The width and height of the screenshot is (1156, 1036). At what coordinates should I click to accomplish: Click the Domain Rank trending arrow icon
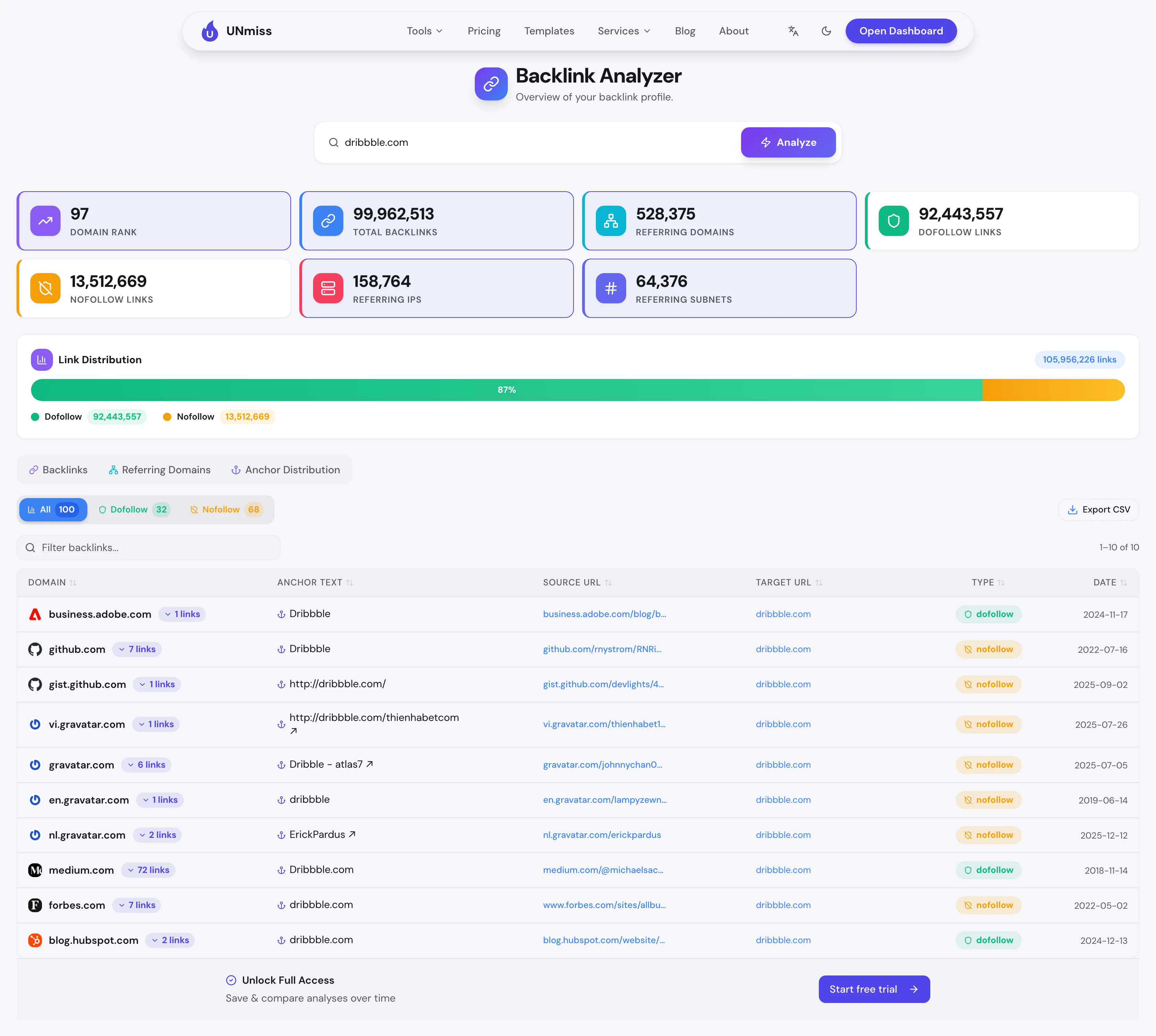coord(45,221)
